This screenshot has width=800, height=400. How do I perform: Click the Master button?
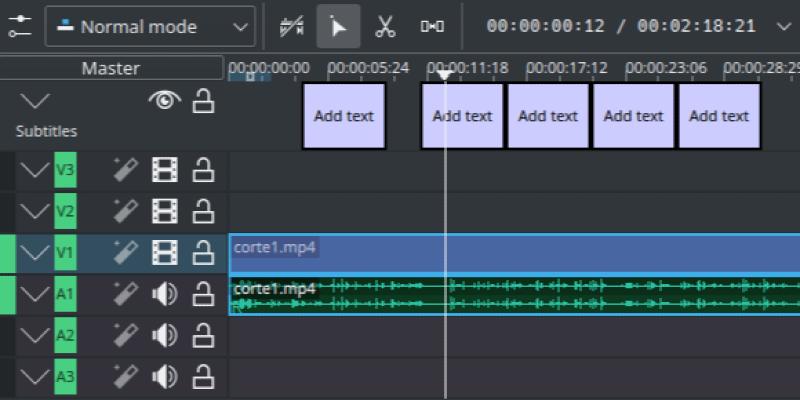click(111, 68)
